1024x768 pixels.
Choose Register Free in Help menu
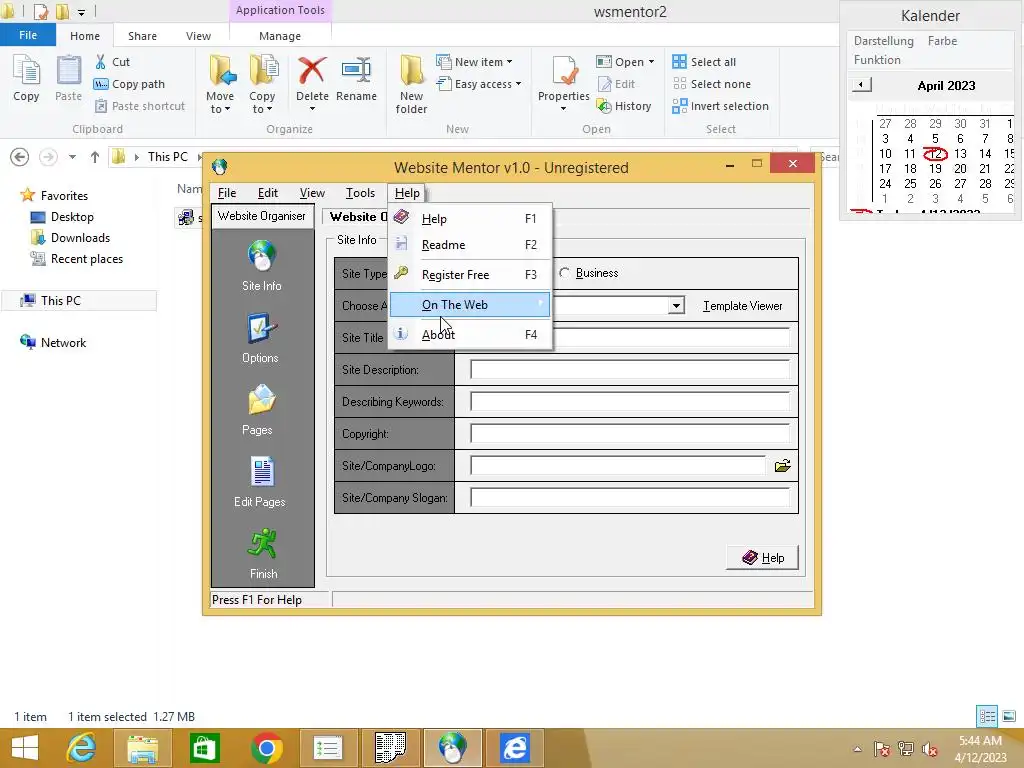[470, 275]
